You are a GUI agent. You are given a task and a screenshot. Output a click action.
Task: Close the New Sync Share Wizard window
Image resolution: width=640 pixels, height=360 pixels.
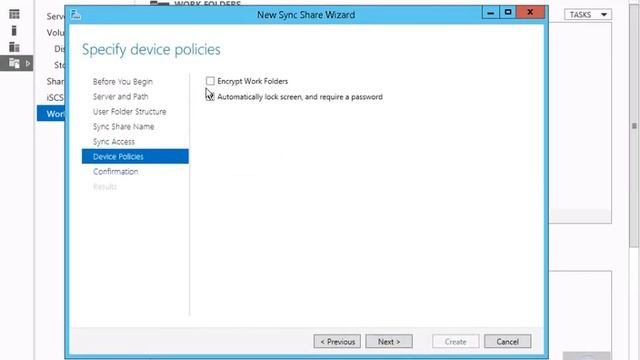tap(530, 13)
